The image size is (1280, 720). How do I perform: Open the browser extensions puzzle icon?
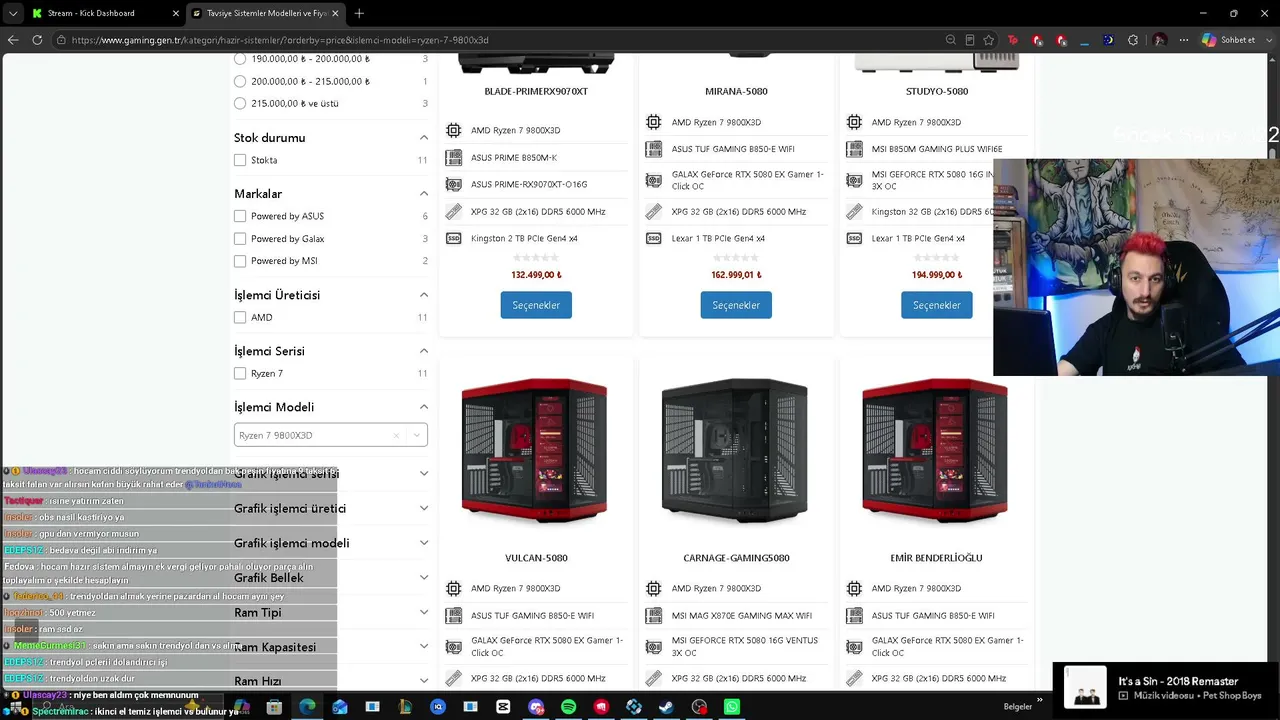click(1133, 40)
